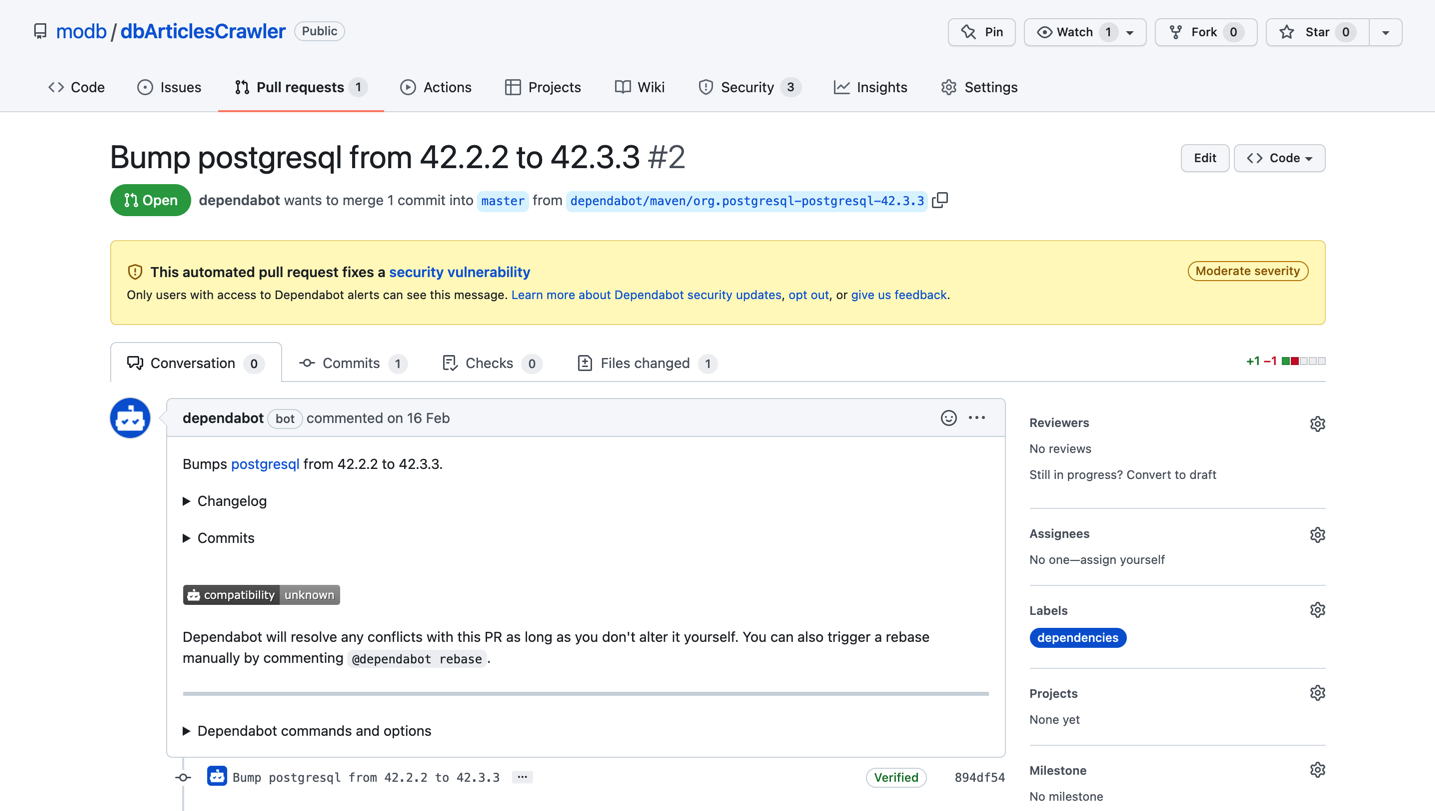Expand the Commits details section
This screenshot has height=811, width=1435.
click(x=219, y=538)
